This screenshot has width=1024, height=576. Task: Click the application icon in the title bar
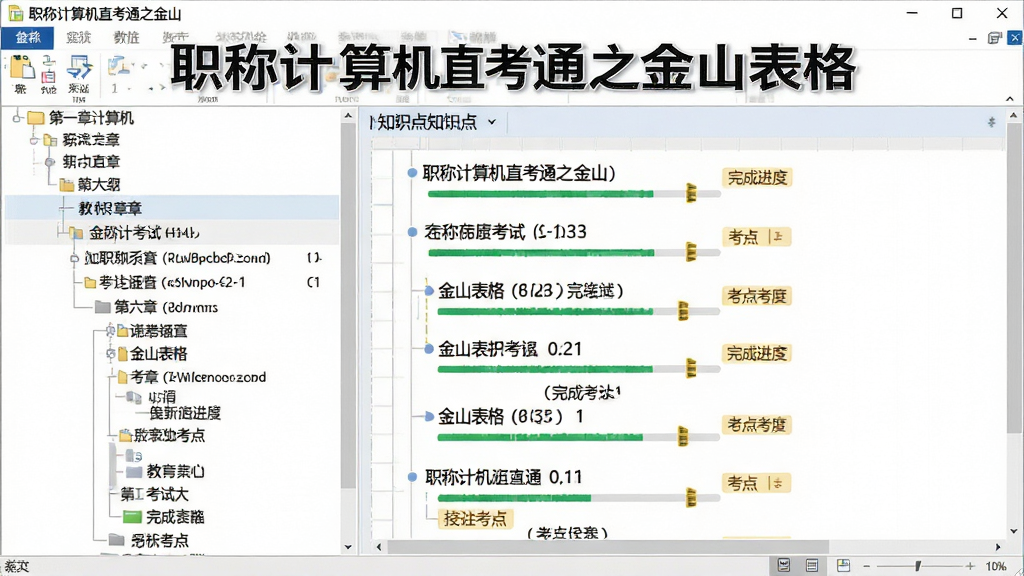[16, 13]
